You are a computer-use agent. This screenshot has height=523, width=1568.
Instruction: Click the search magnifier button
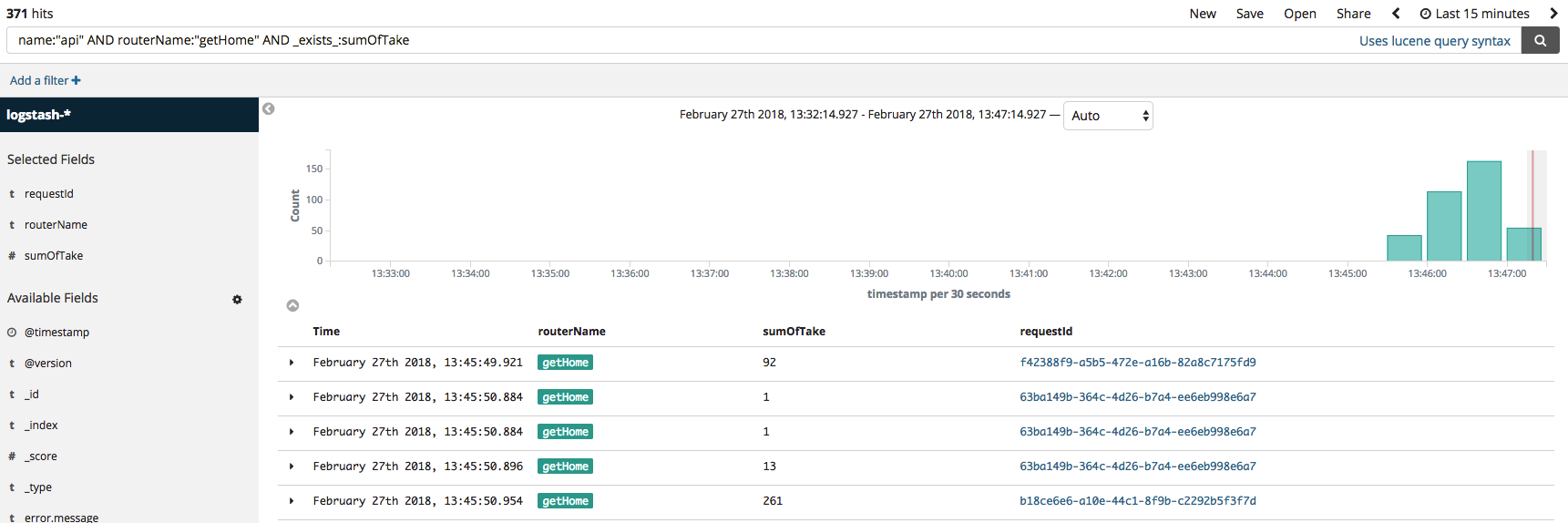tap(1540, 40)
